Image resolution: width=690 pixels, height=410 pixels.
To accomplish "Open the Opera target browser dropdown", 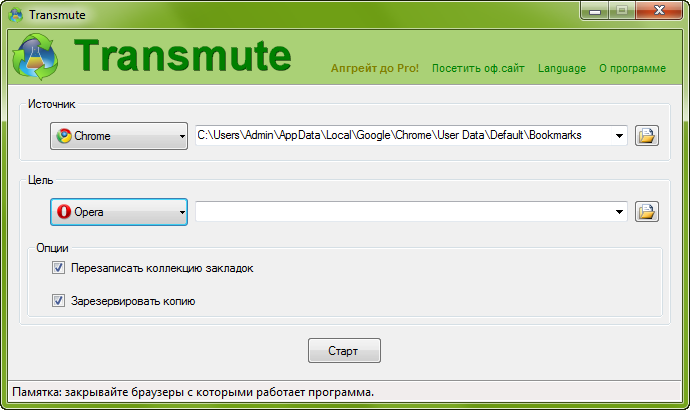I will pyautogui.click(x=119, y=212).
